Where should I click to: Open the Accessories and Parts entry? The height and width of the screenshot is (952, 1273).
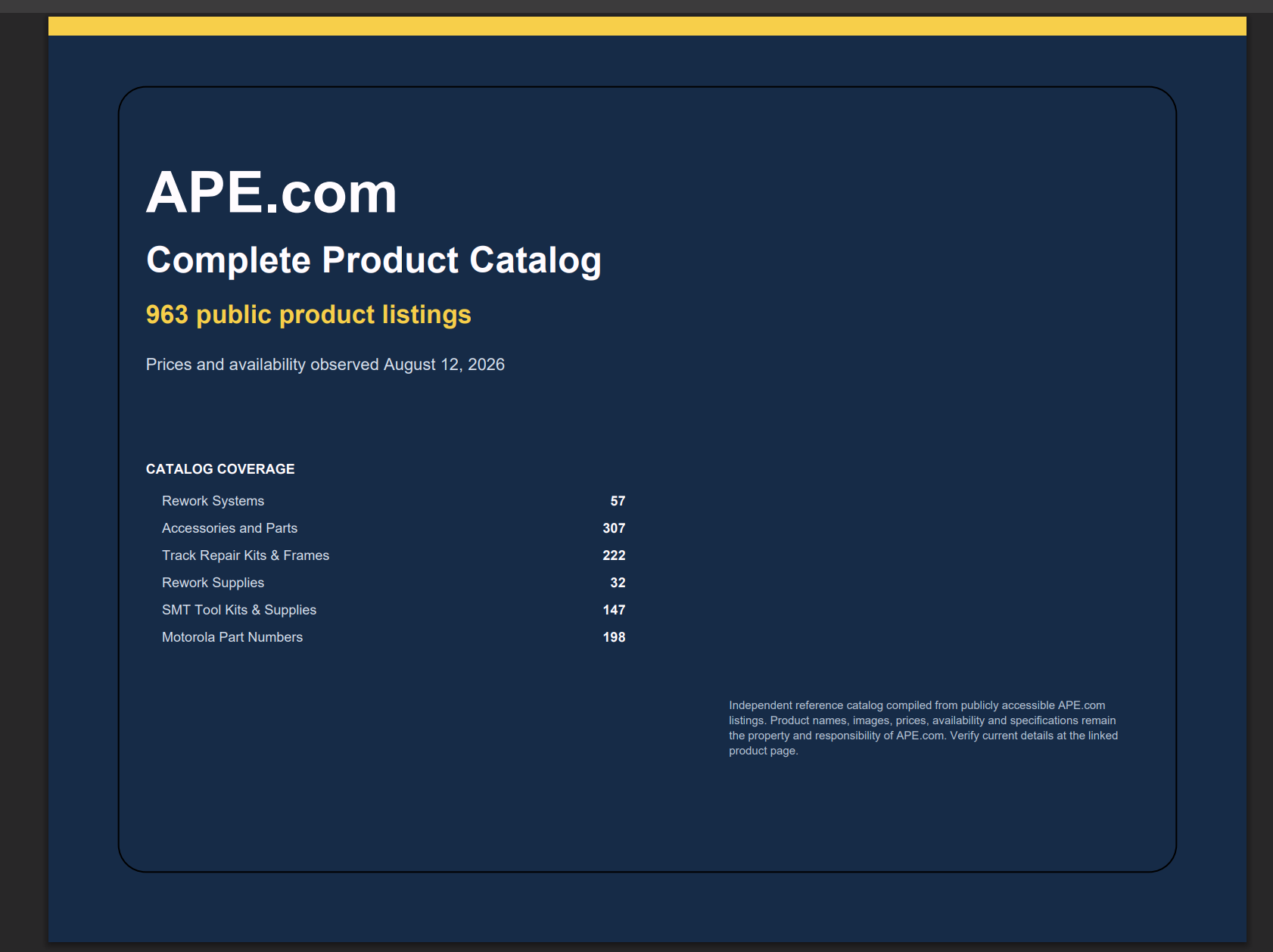[229, 528]
